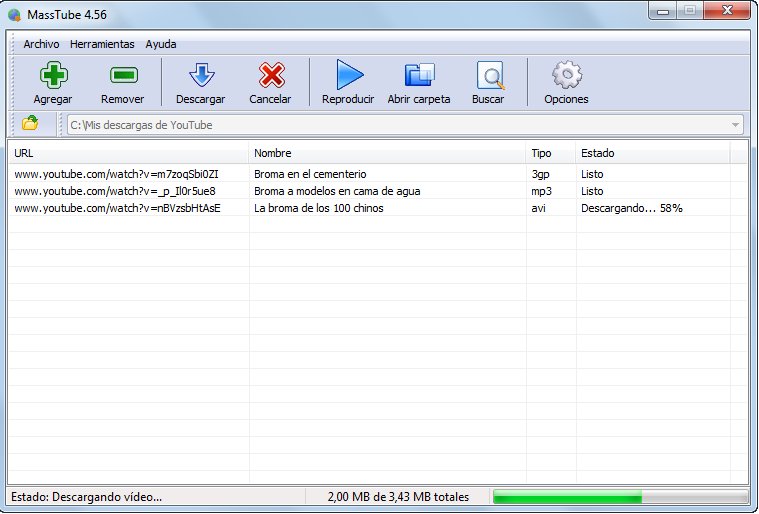Sort by the Tipo column header
This screenshot has width=759, height=514.
pos(550,153)
